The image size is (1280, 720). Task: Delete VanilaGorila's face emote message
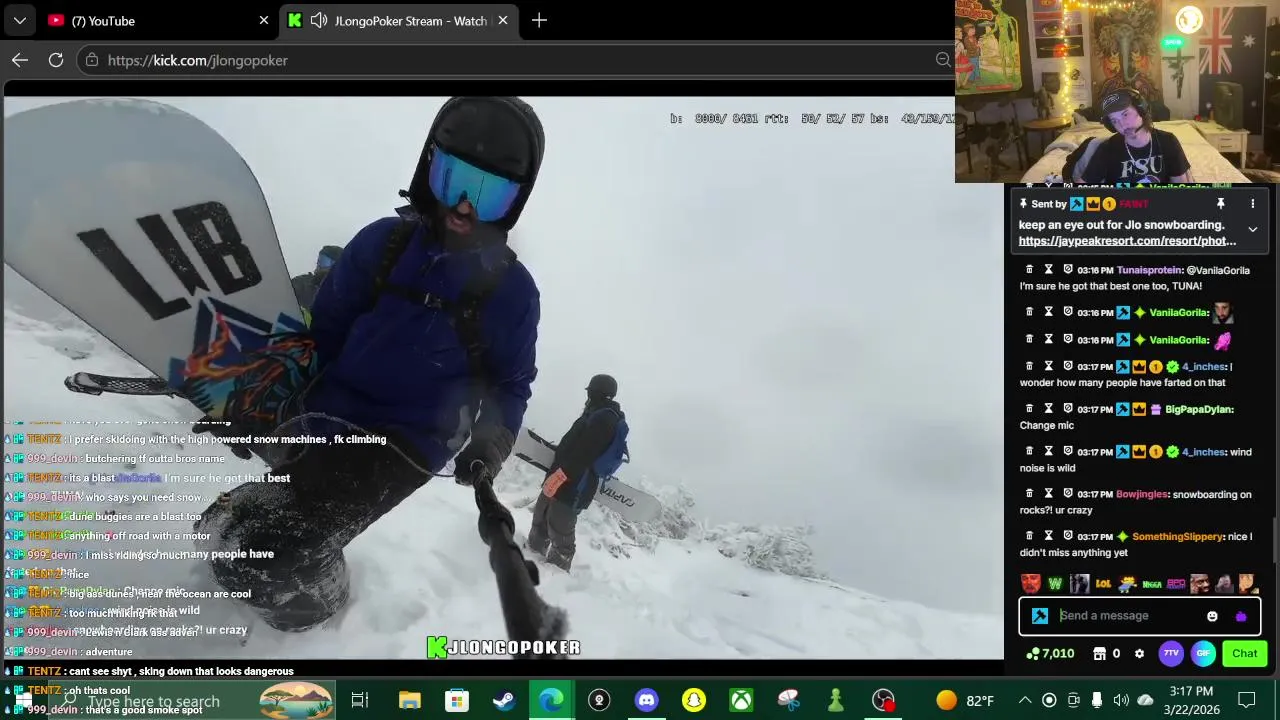[x=1029, y=312]
